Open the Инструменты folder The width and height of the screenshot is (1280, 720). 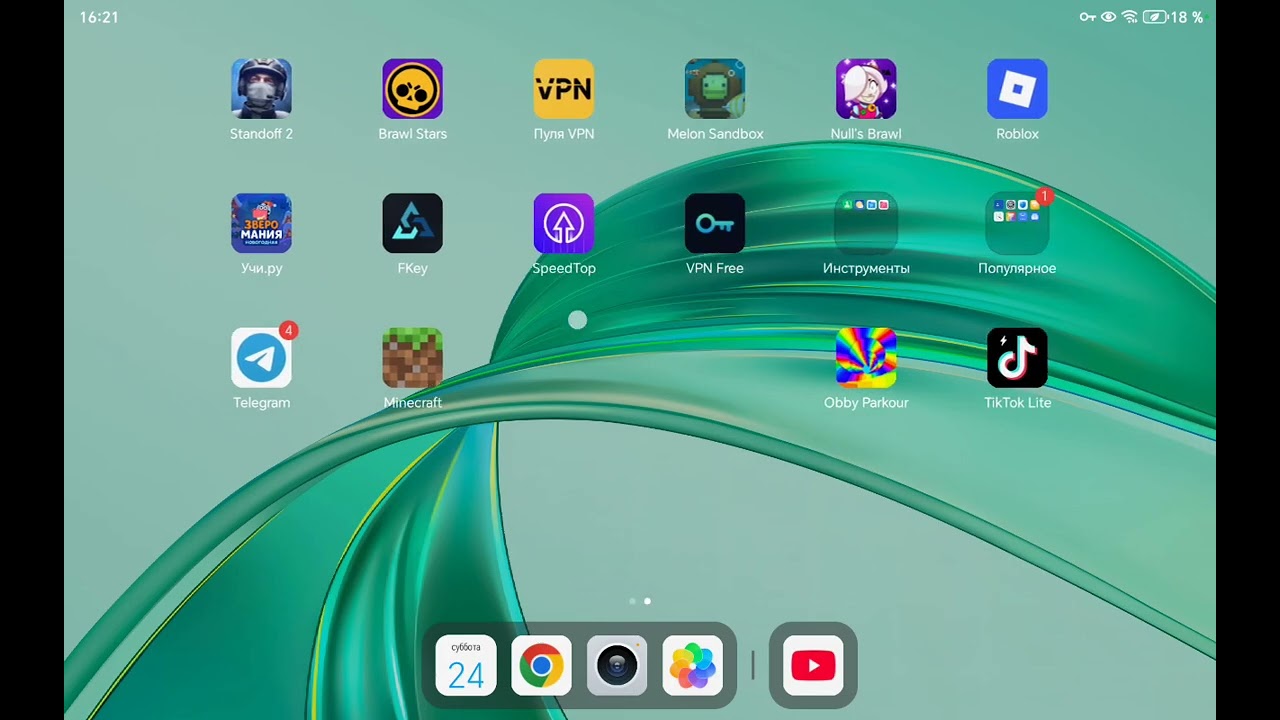coord(866,223)
